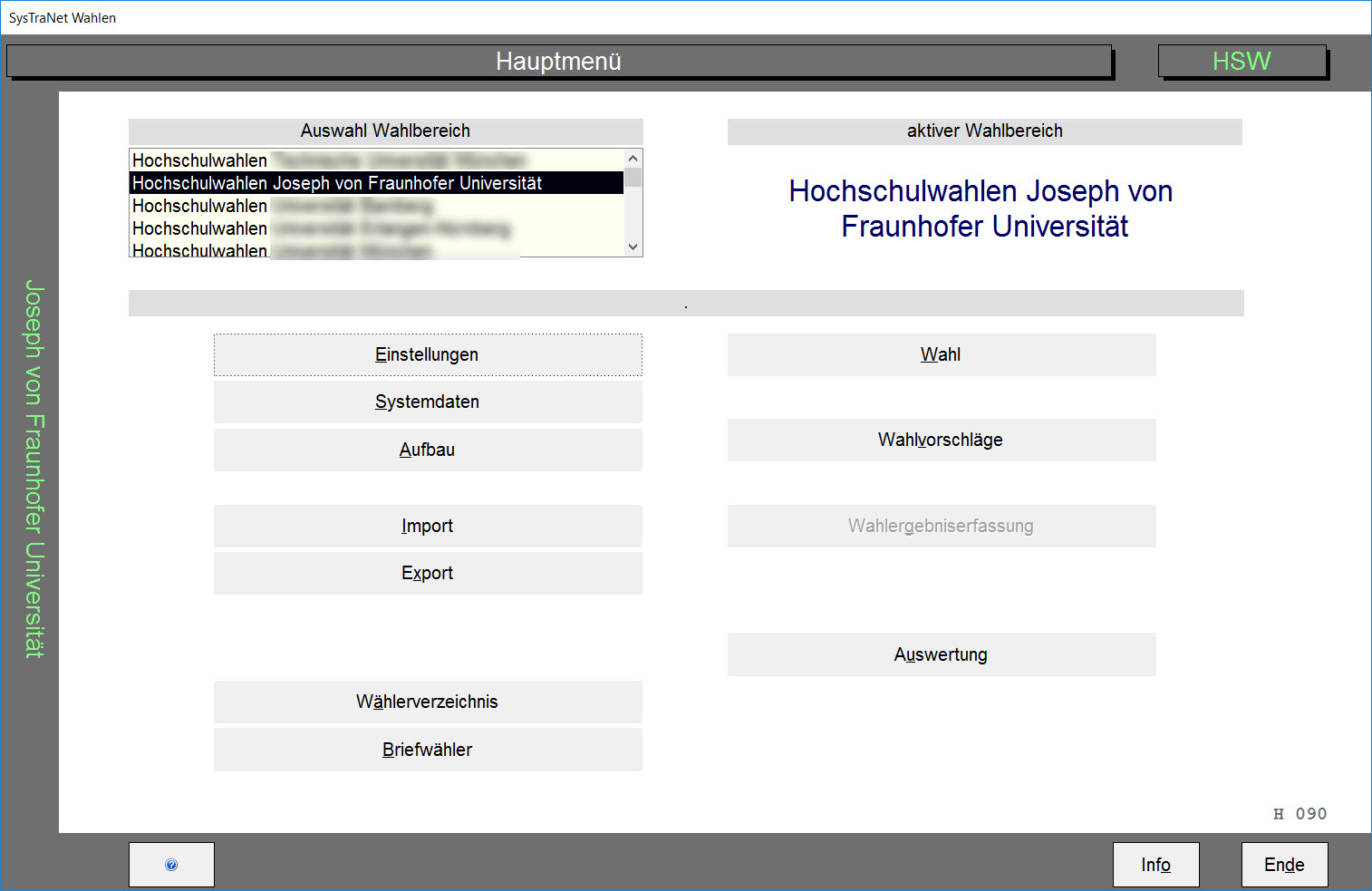Open Einstellungen
Viewport: 1372px width, 891px height.
tap(428, 354)
